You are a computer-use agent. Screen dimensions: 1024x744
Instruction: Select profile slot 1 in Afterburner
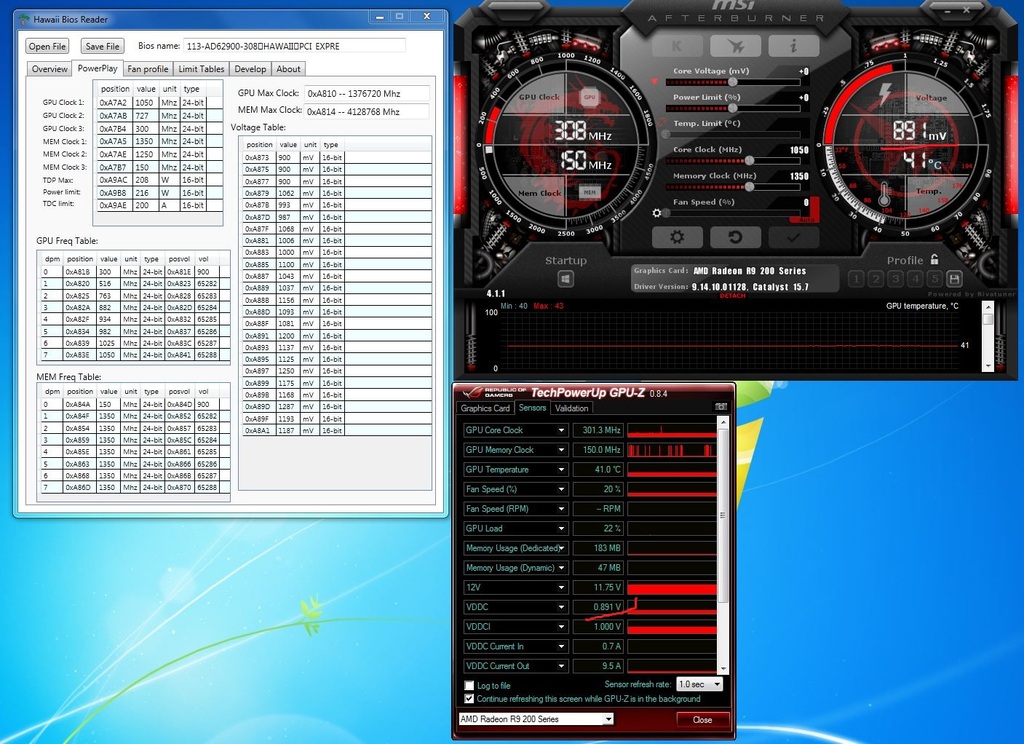856,280
